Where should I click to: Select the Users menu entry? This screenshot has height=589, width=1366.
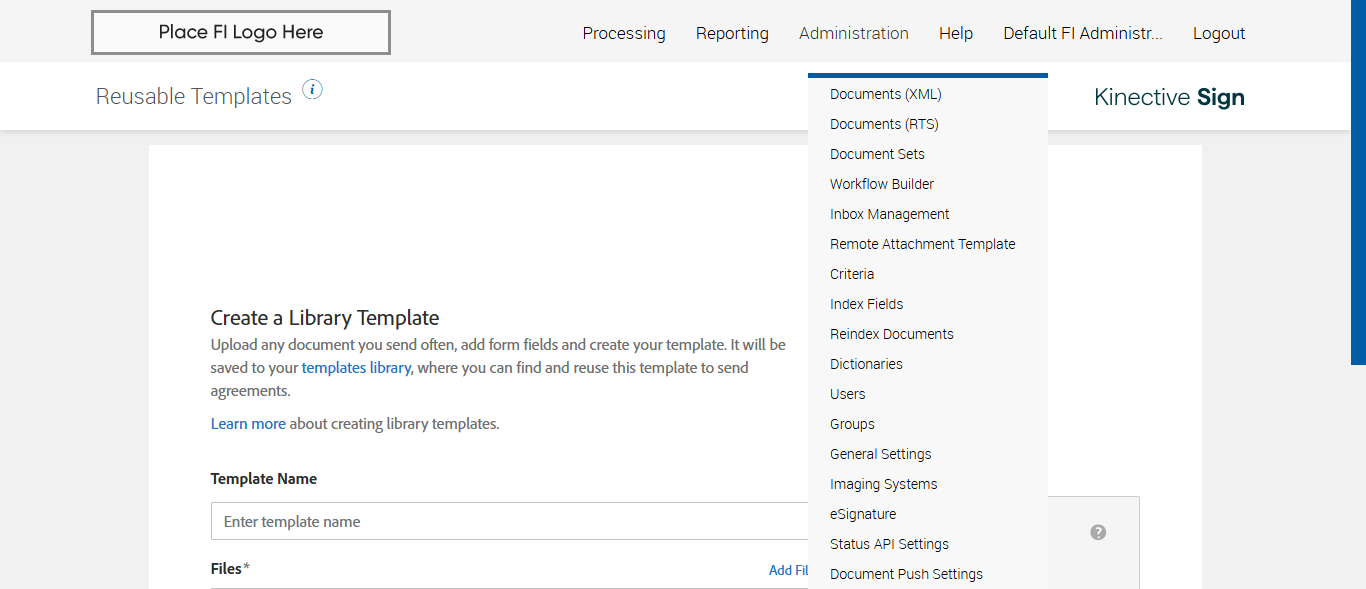point(847,394)
